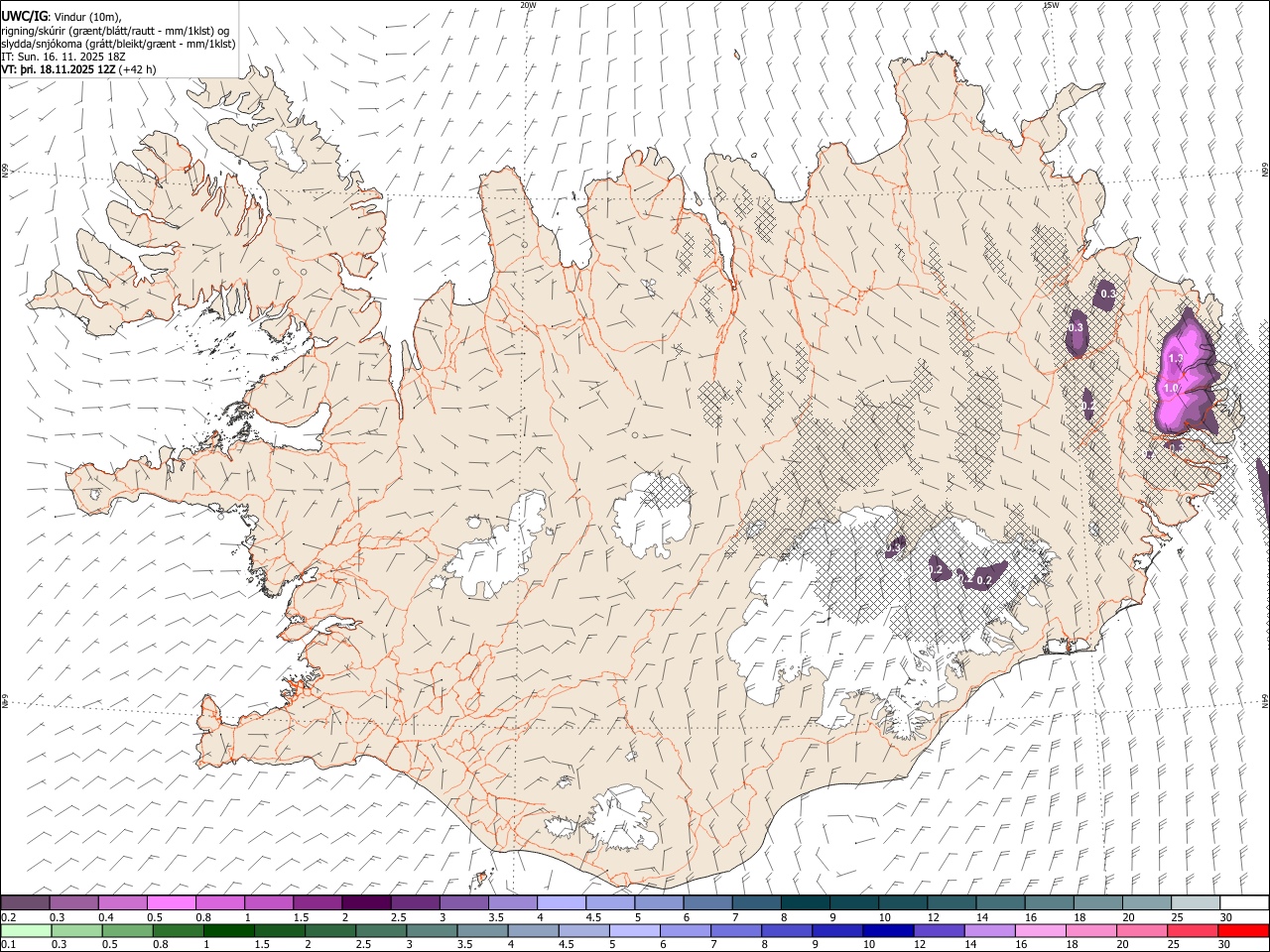The width and height of the screenshot is (1270, 952).
Task: Click the pale lavender swatch between 4 and 4.5
Action: tap(561, 902)
